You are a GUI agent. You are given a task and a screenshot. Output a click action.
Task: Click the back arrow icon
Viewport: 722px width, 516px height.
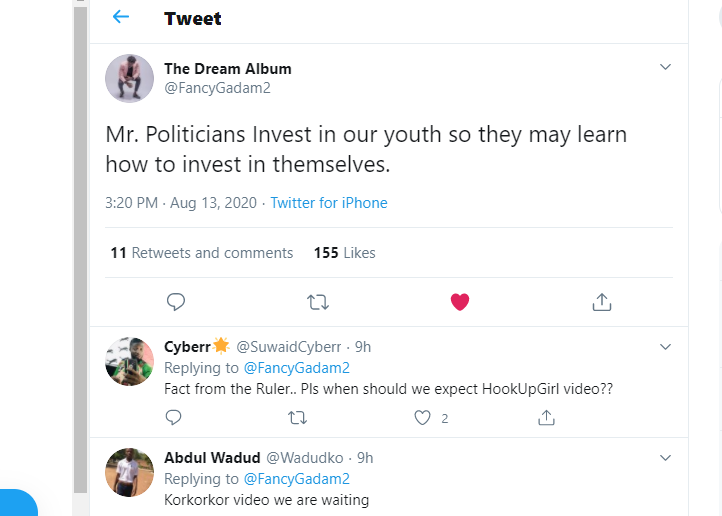tap(121, 17)
